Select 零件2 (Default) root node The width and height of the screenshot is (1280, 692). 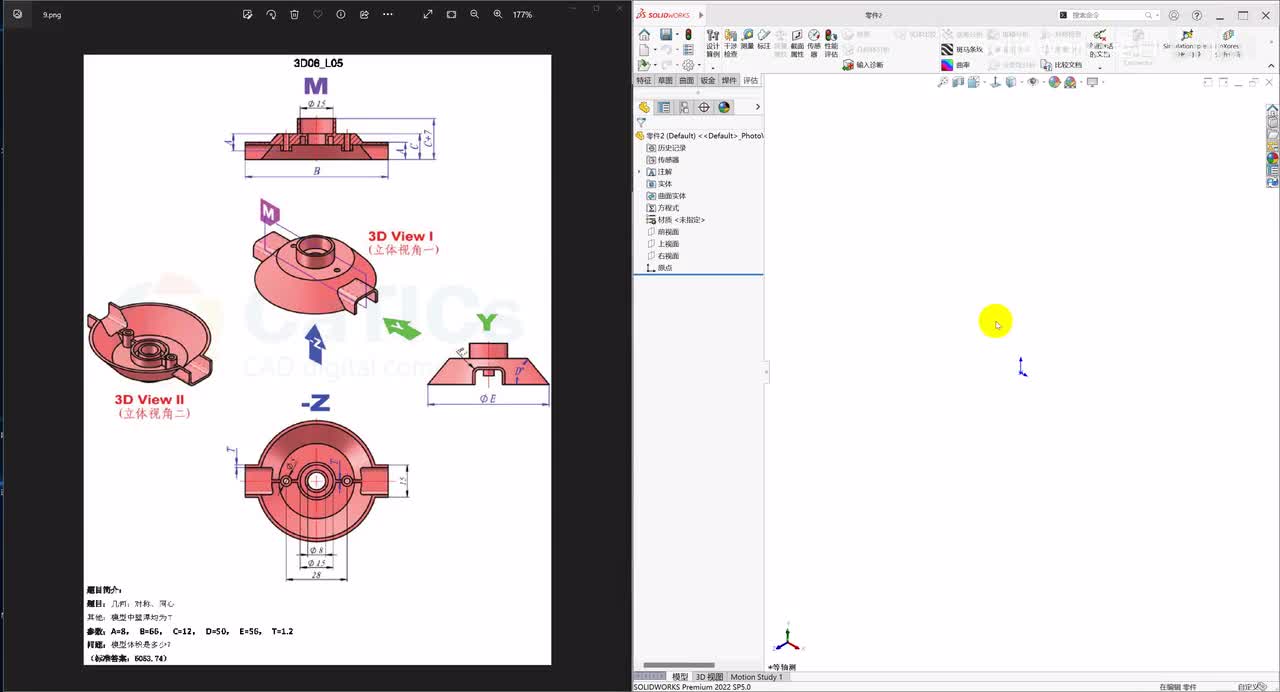[699, 135]
